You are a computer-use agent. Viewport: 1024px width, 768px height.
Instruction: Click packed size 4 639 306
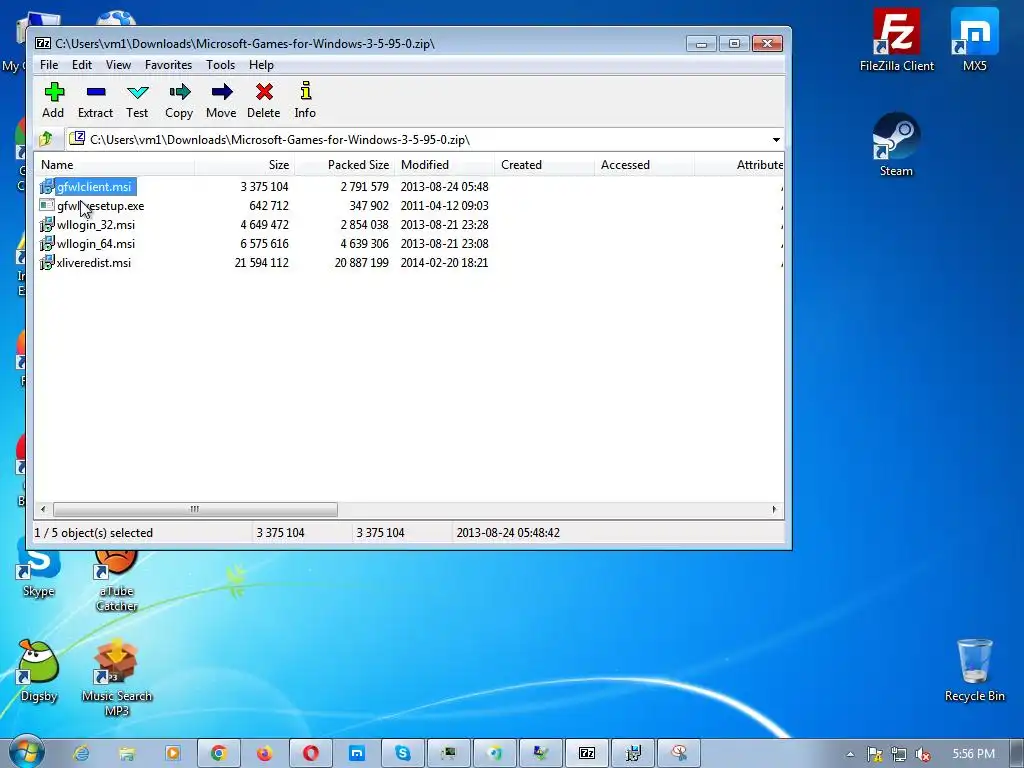pyautogui.click(x=364, y=244)
